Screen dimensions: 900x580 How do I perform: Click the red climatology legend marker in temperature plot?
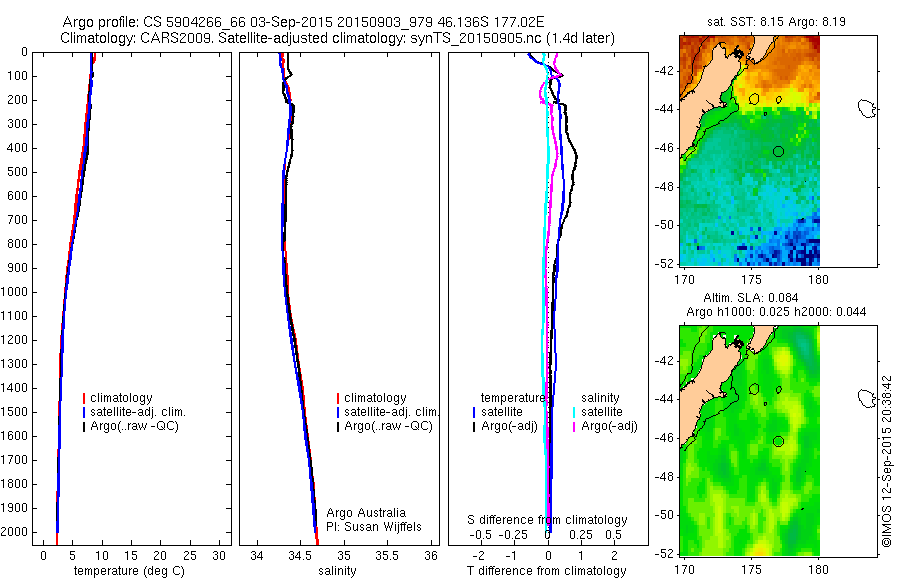(x=84, y=398)
